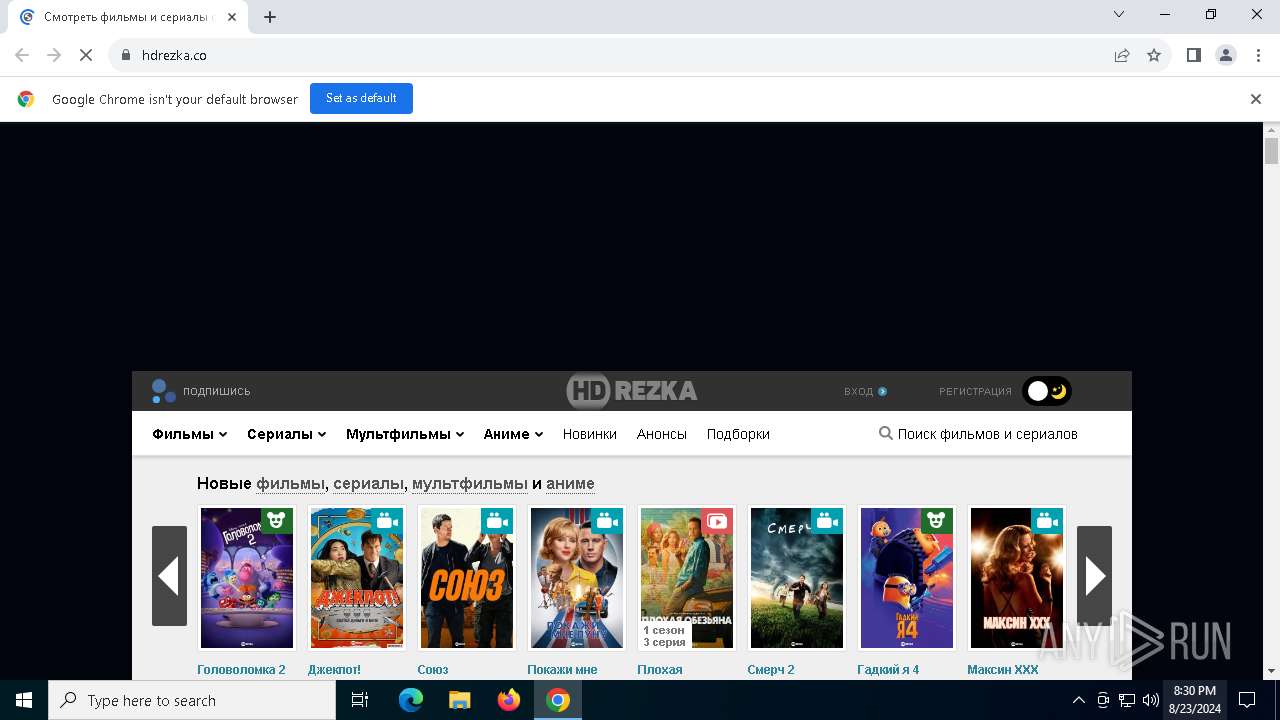Click the browser forward arrow
Image resolution: width=1280 pixels, height=720 pixels.
[x=54, y=55]
